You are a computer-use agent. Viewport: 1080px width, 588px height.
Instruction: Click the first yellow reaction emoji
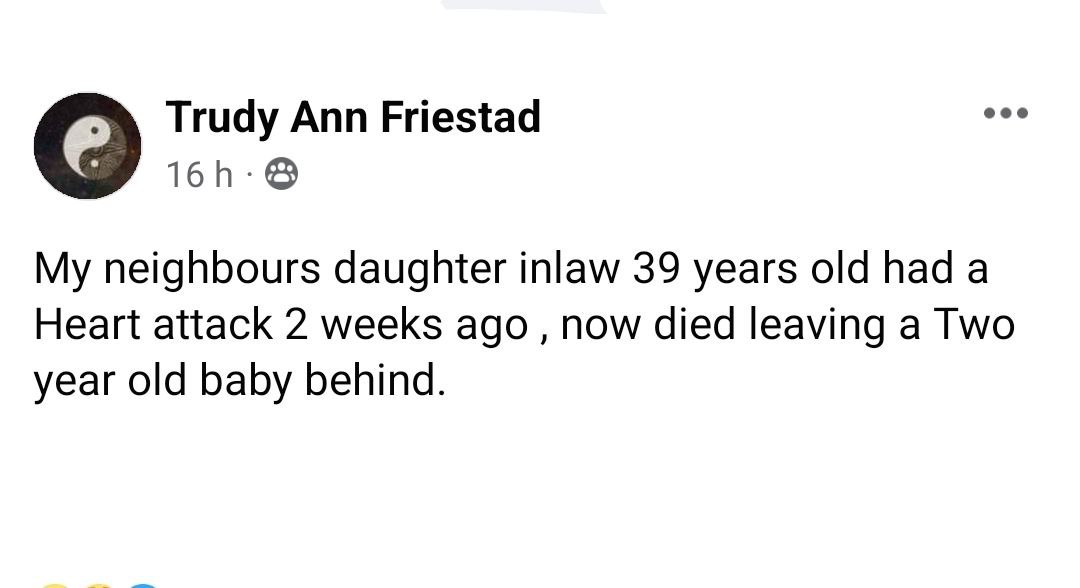55,584
